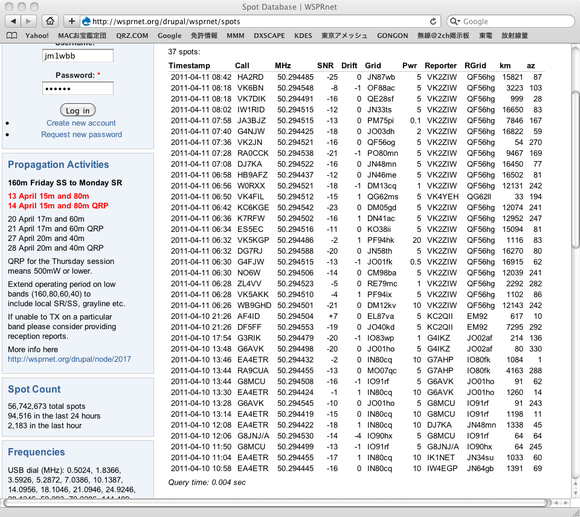Go forward with the Safari forward arrow
This screenshot has height=517, width=580.
click(x=28, y=21)
